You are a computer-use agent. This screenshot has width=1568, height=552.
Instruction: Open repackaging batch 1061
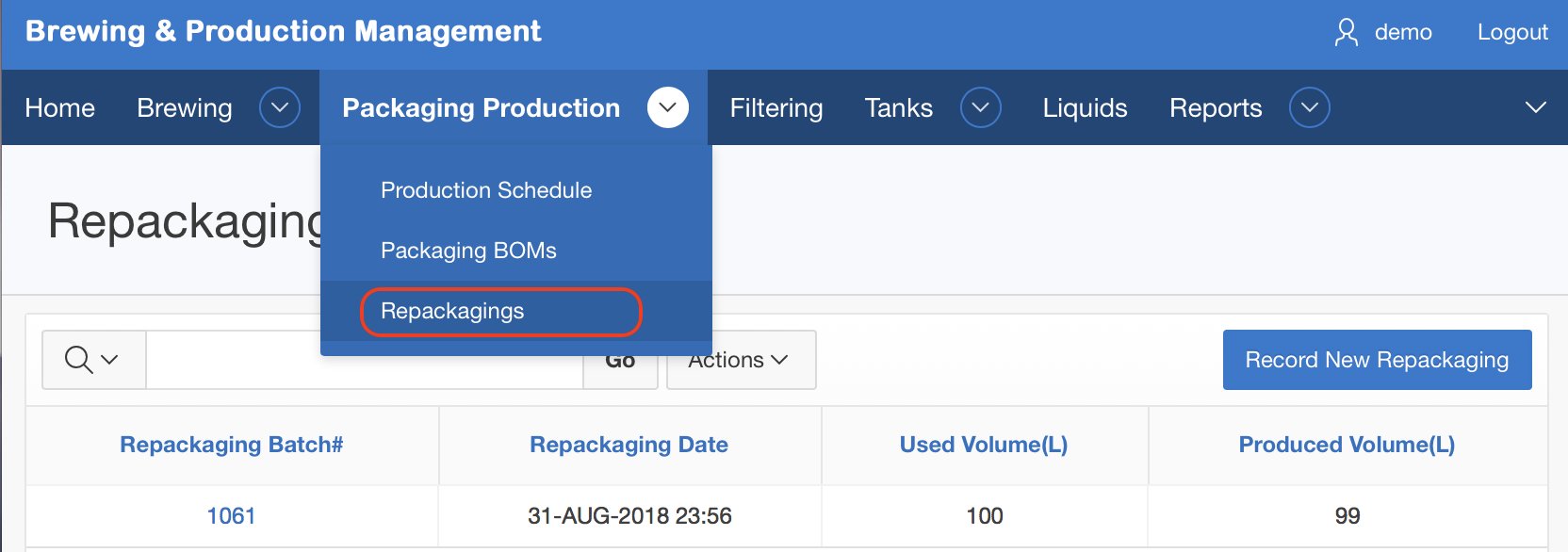[231, 516]
